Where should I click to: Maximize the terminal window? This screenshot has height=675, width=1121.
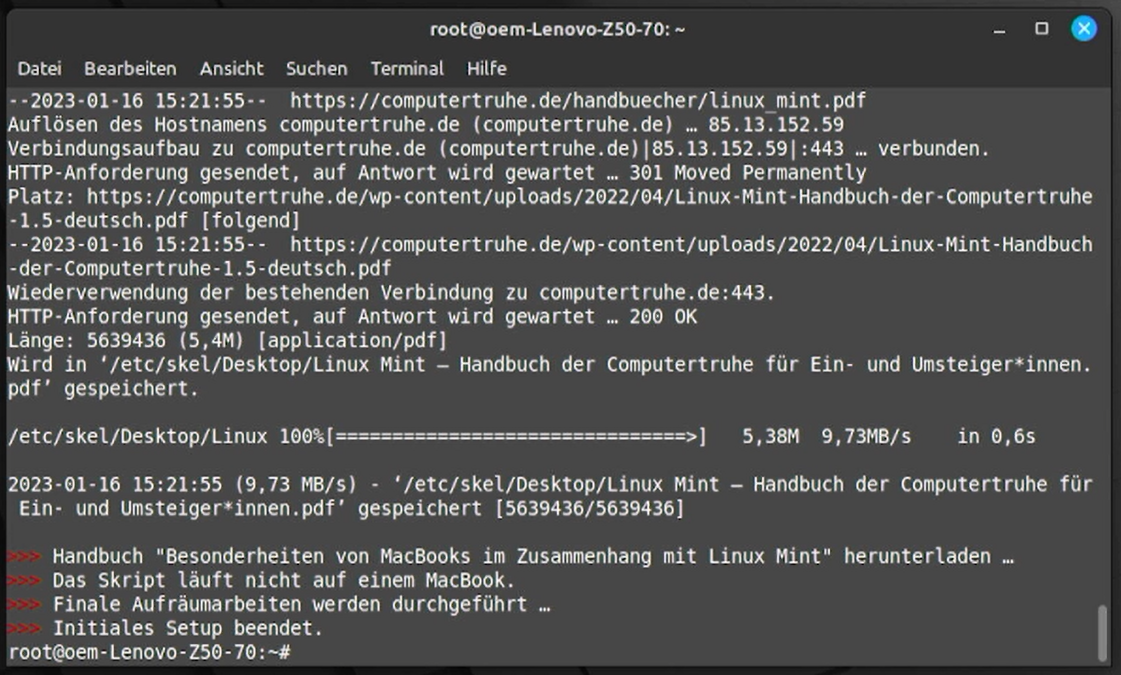click(1041, 29)
